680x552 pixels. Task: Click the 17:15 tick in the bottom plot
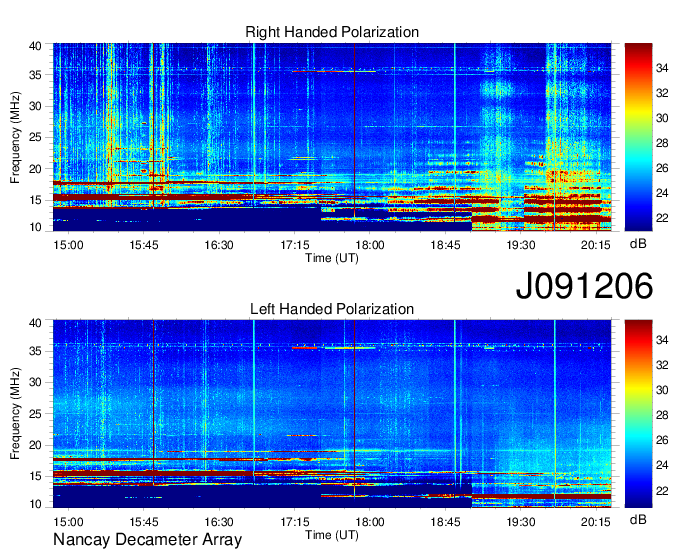point(294,522)
